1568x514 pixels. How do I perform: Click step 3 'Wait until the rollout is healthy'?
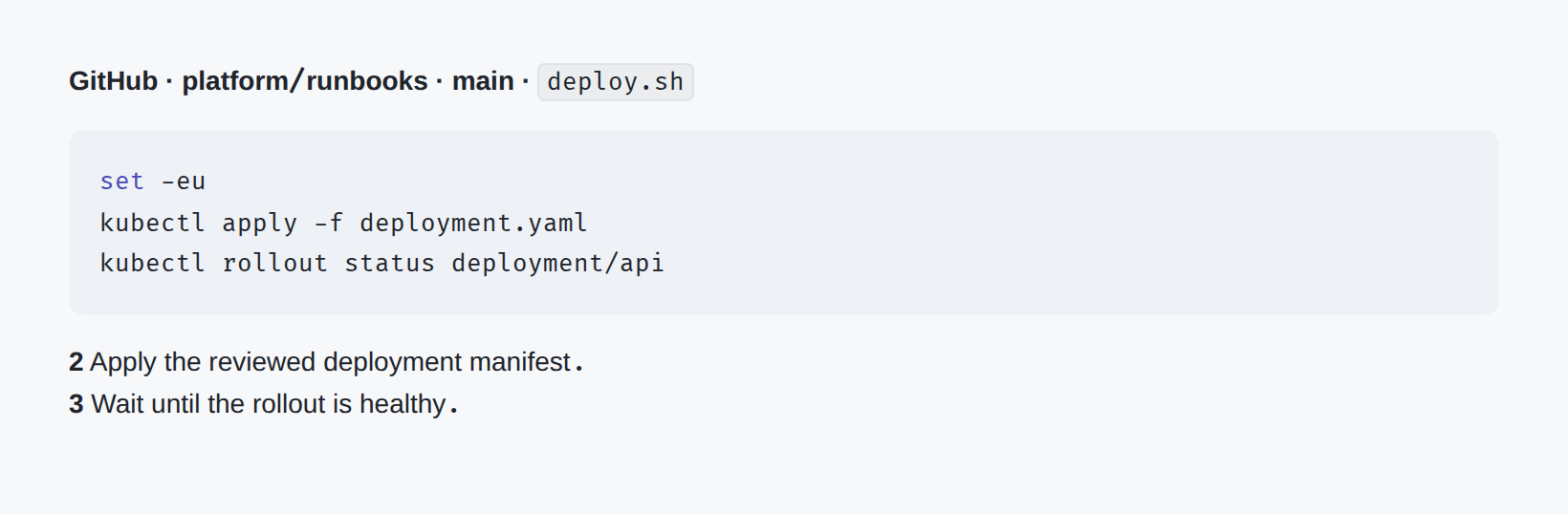(x=264, y=404)
